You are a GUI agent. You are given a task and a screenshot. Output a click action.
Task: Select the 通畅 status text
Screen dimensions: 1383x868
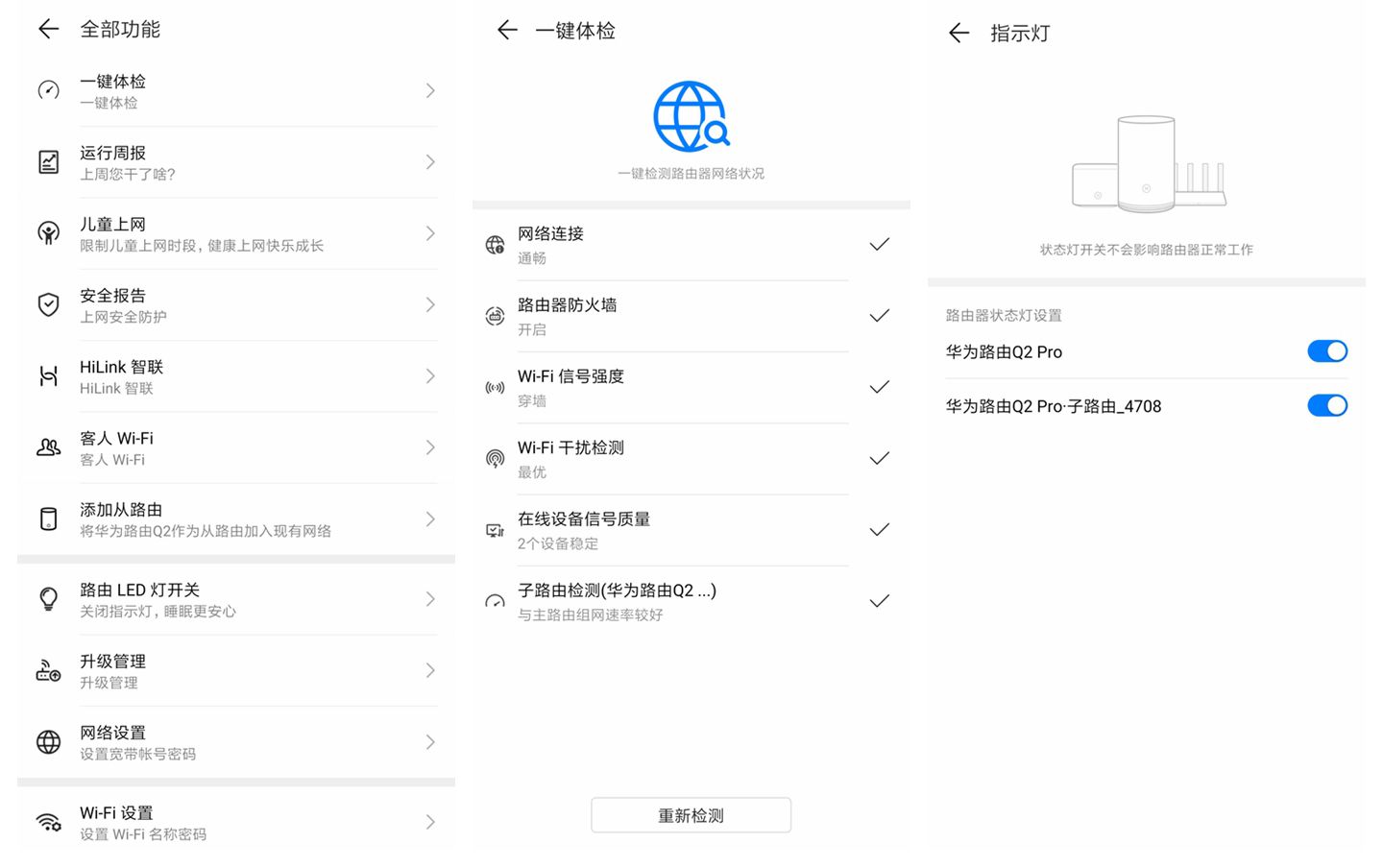532,258
